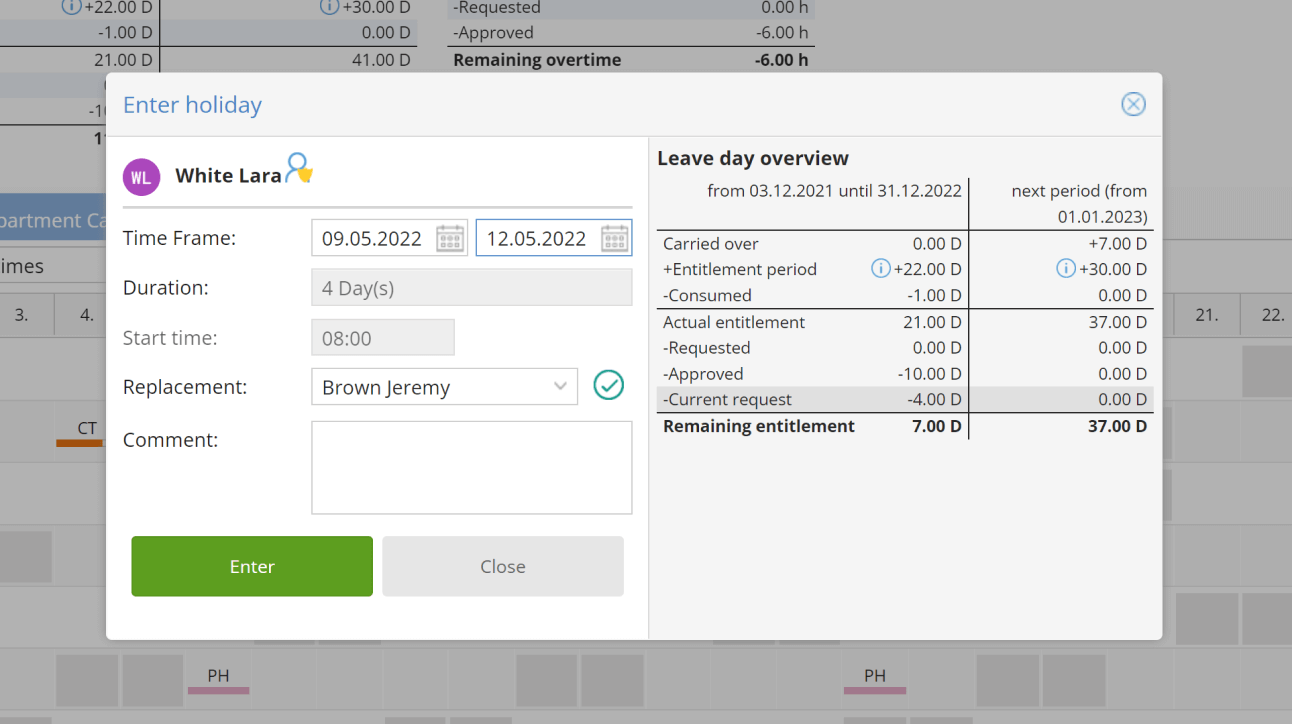Viewport: 1292px width, 724px height.
Task: Click the info icon next to Entitlement period
Action: point(880,268)
